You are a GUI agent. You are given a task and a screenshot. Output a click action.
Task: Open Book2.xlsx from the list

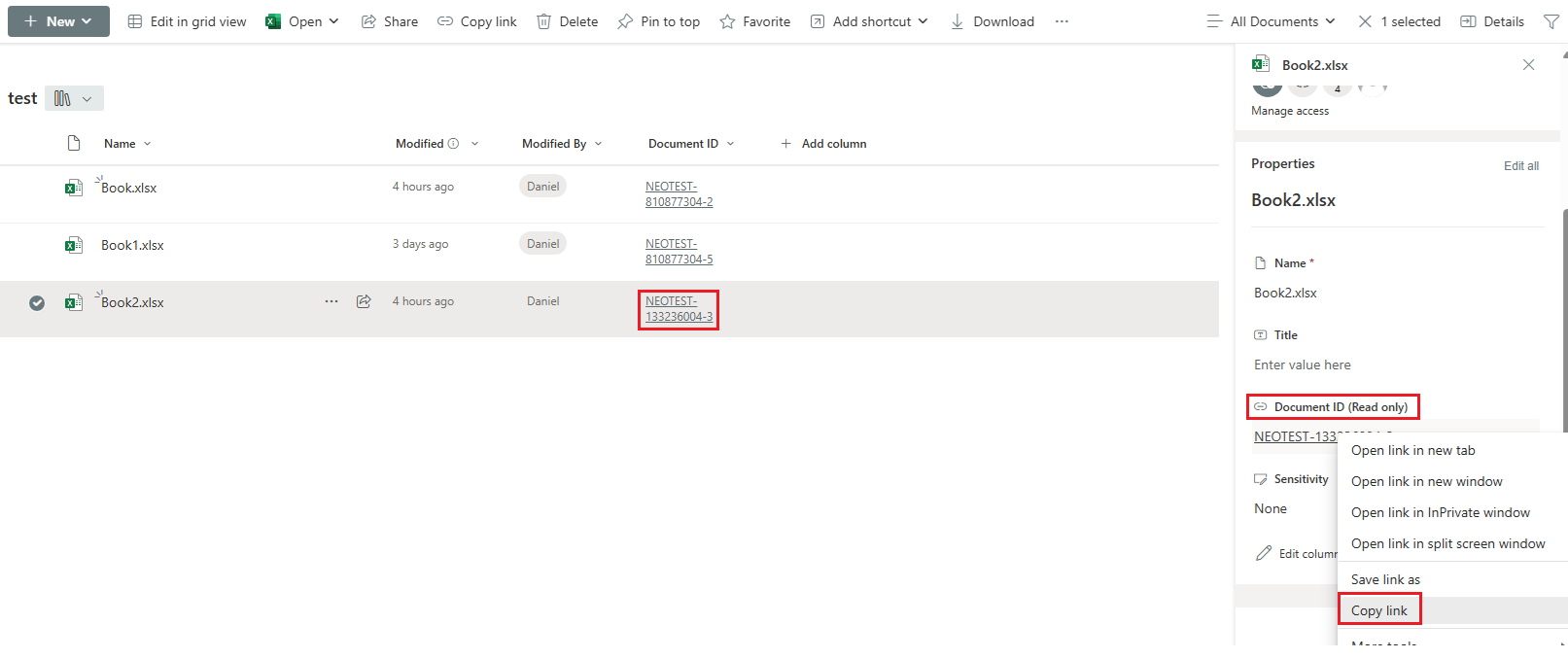(x=132, y=302)
